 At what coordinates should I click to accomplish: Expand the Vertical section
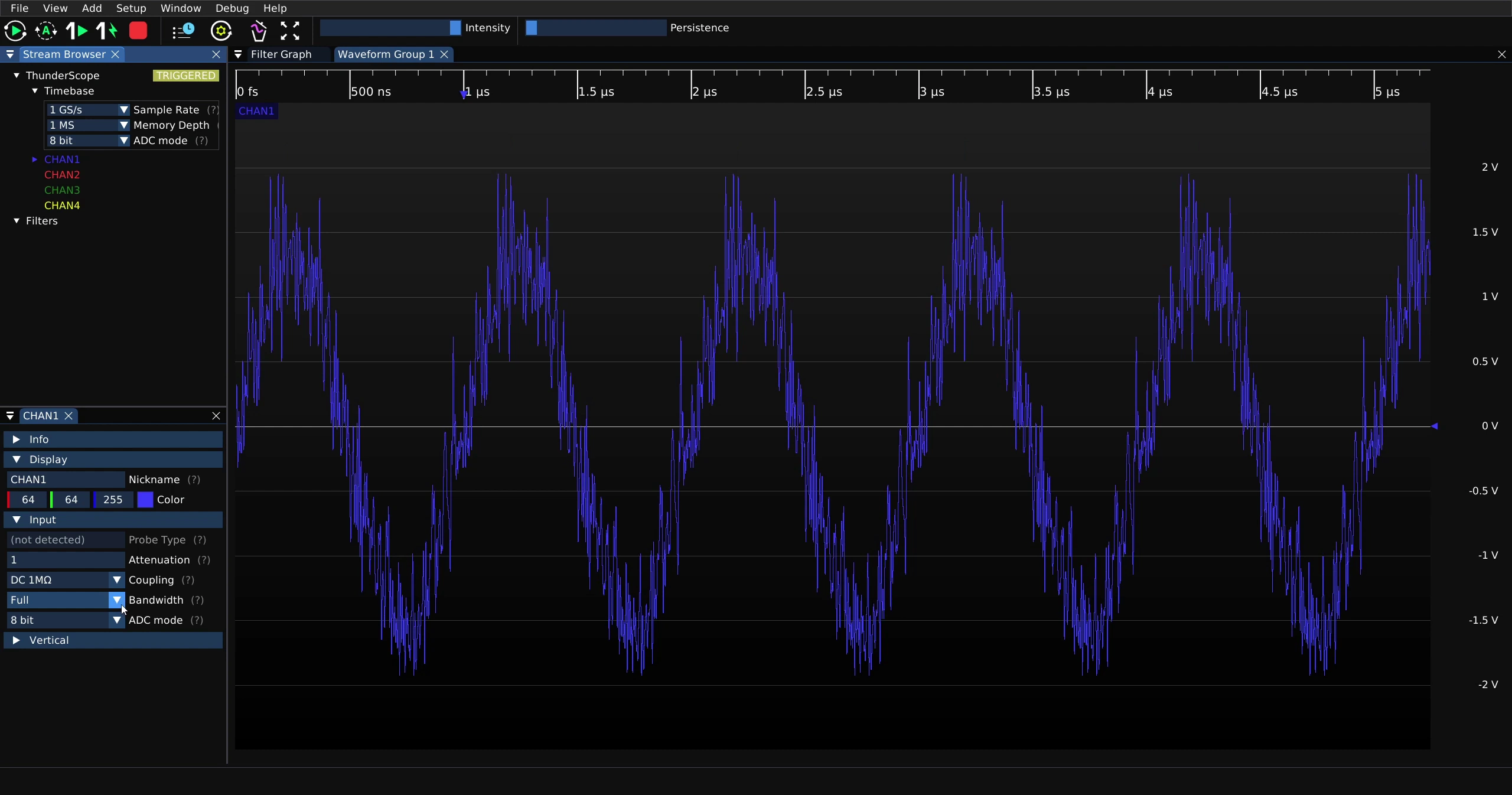click(x=113, y=640)
